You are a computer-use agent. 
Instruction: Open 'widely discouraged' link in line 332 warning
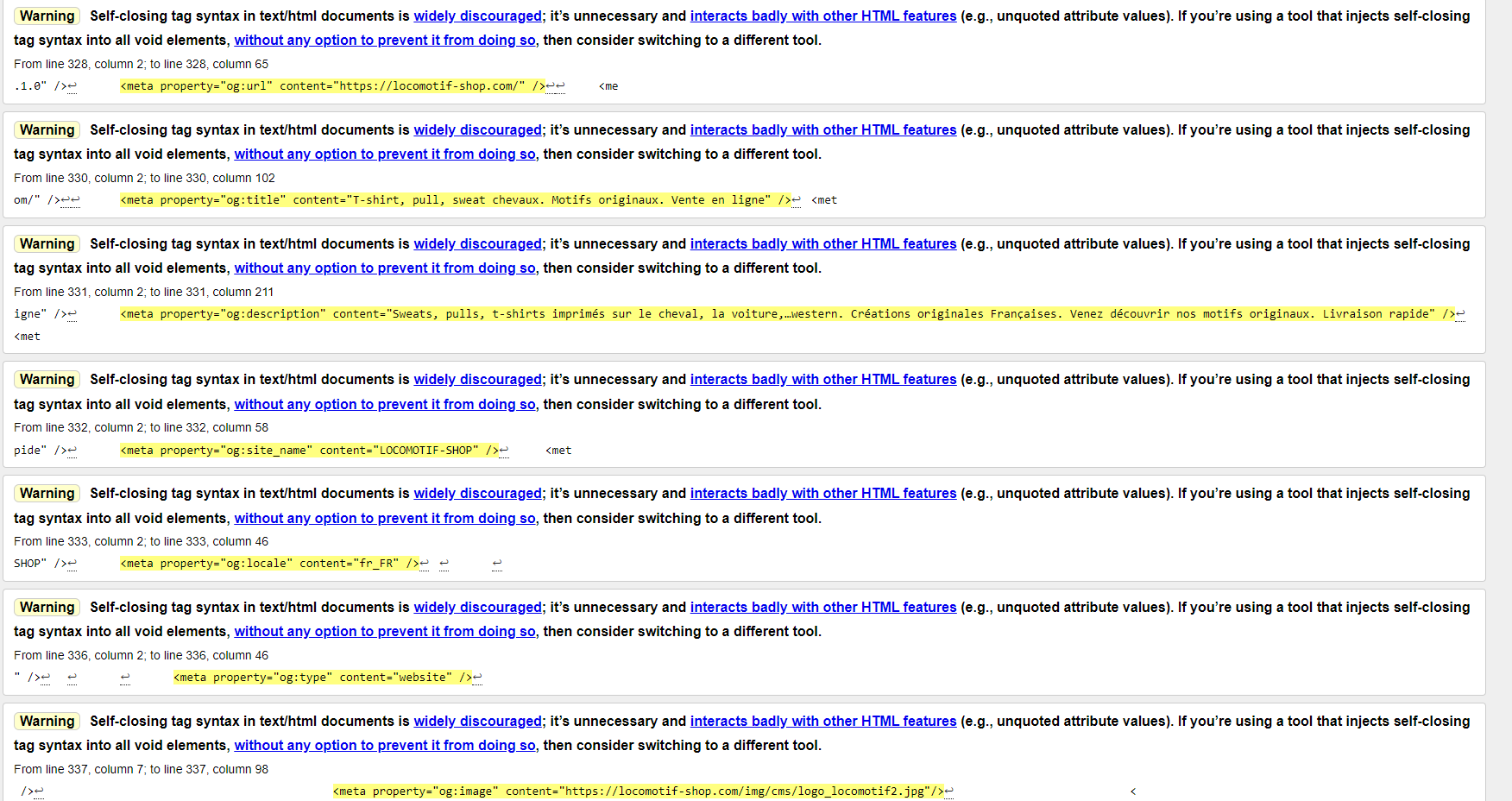tap(478, 380)
